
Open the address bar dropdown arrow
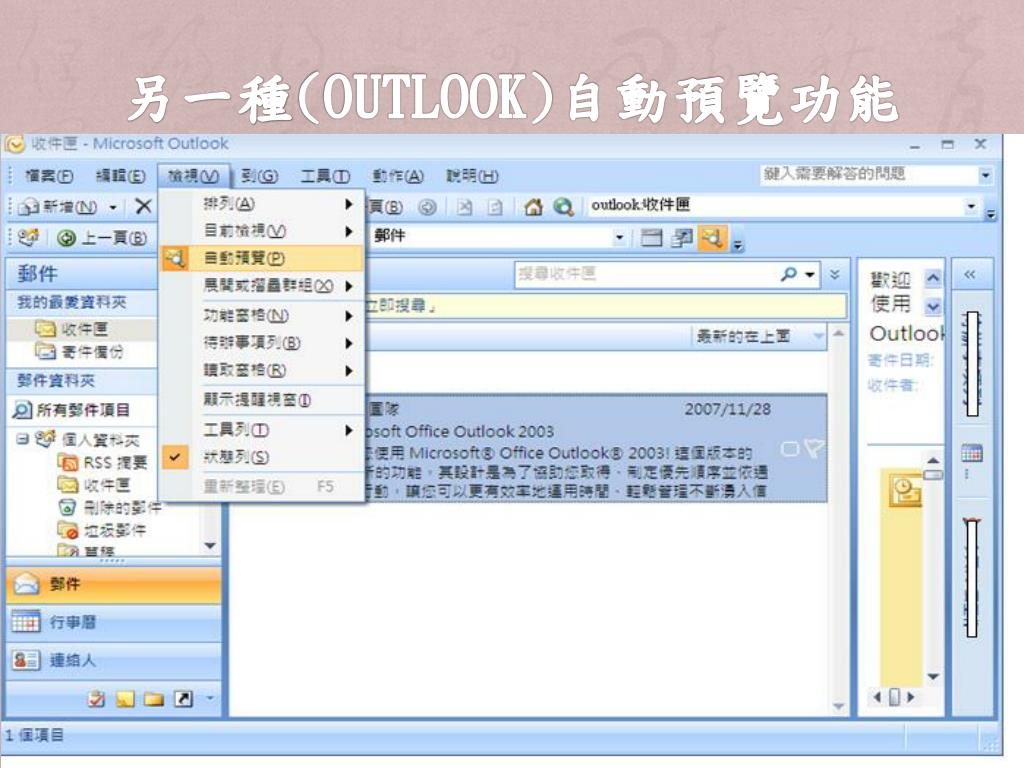tap(972, 206)
